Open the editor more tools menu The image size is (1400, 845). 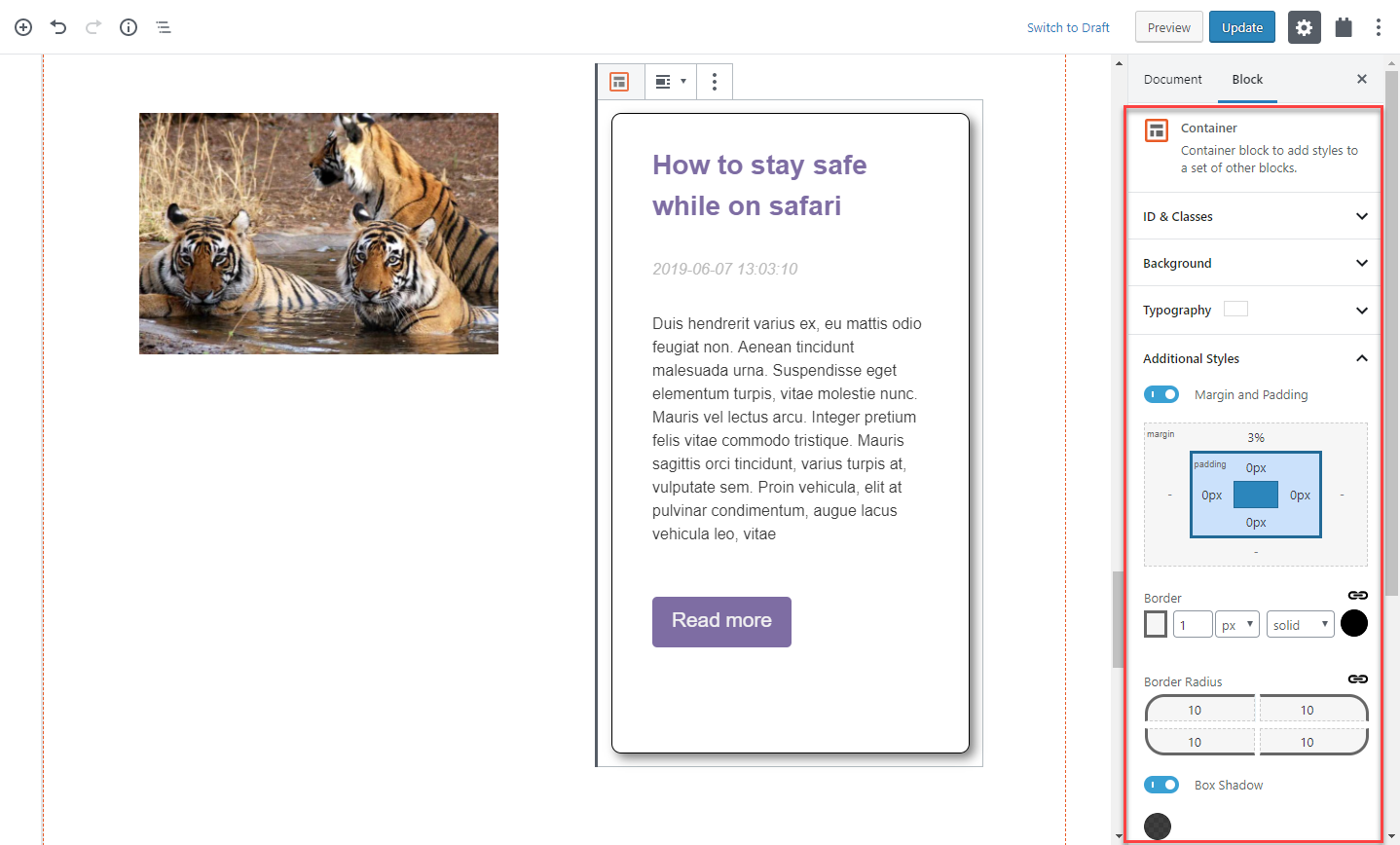click(x=1379, y=27)
